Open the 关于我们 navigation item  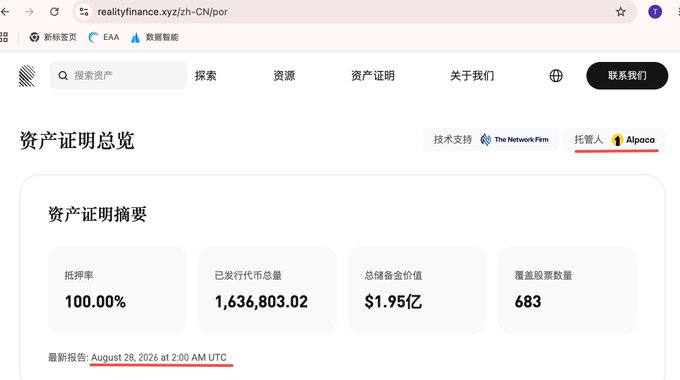[x=472, y=75]
